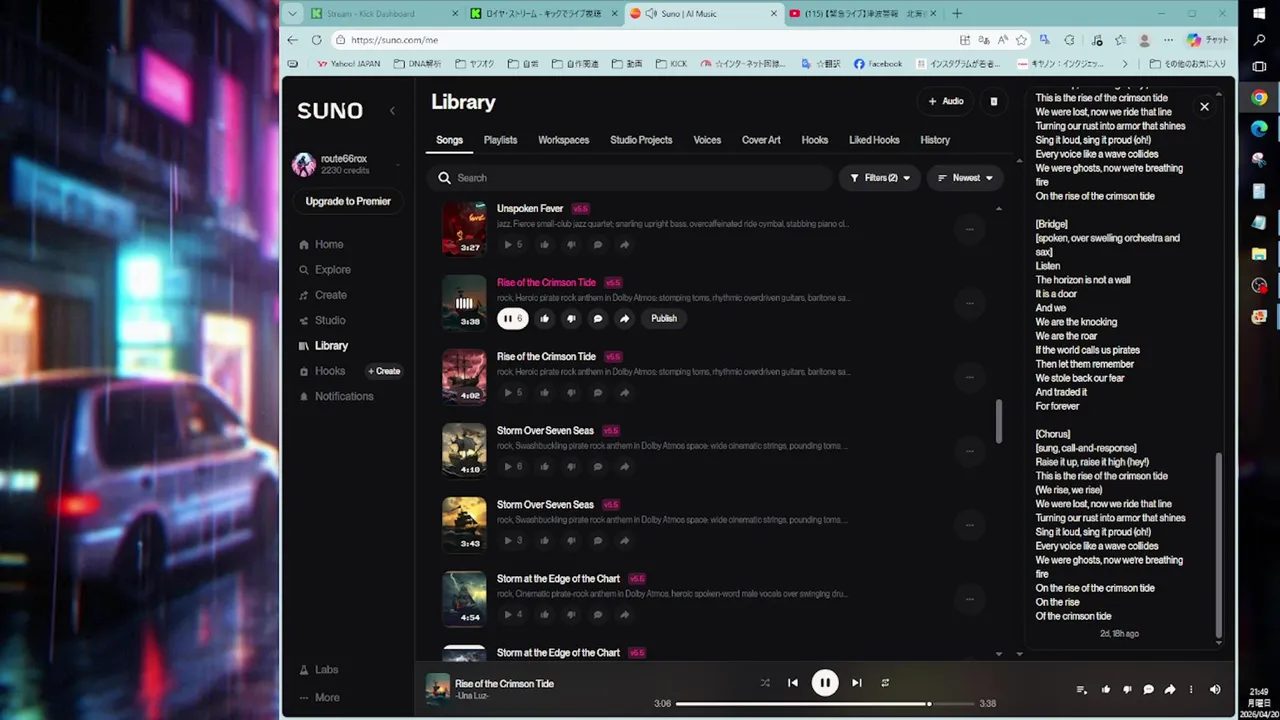Refresh the browser page
Screen dimensions: 1280x720
[316, 40]
